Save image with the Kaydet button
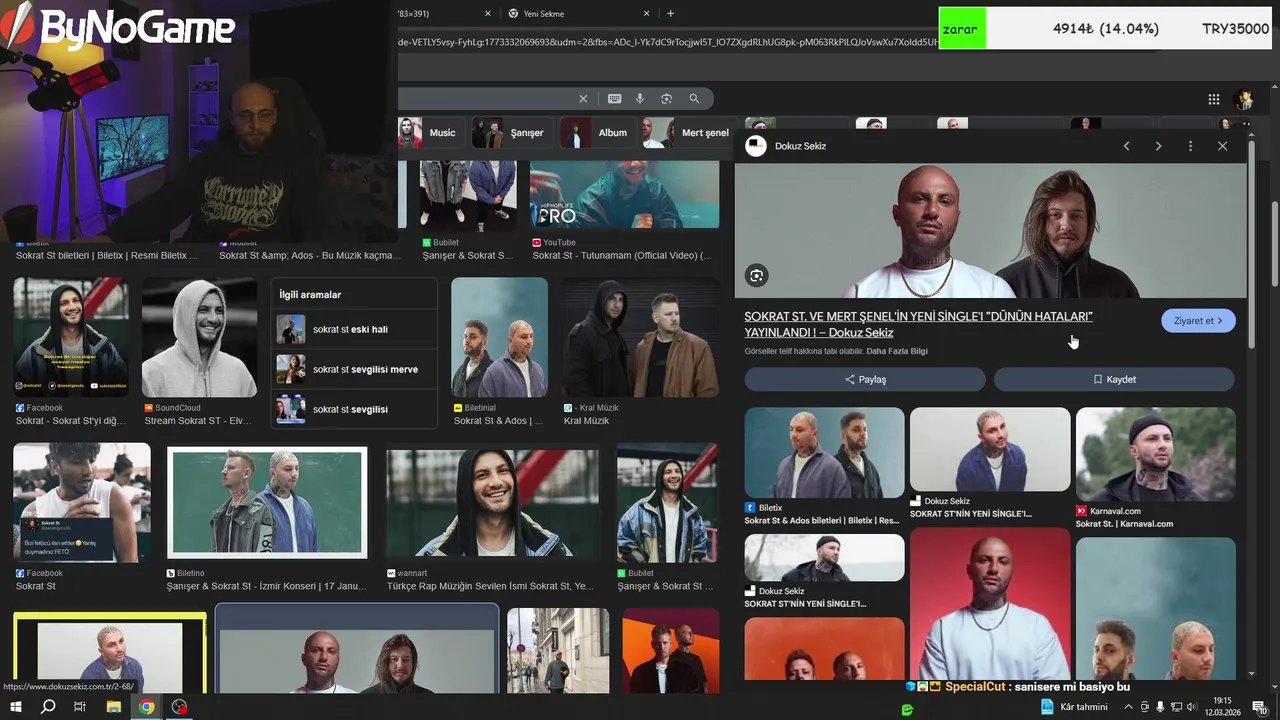The height and width of the screenshot is (720, 1280). (x=1114, y=380)
